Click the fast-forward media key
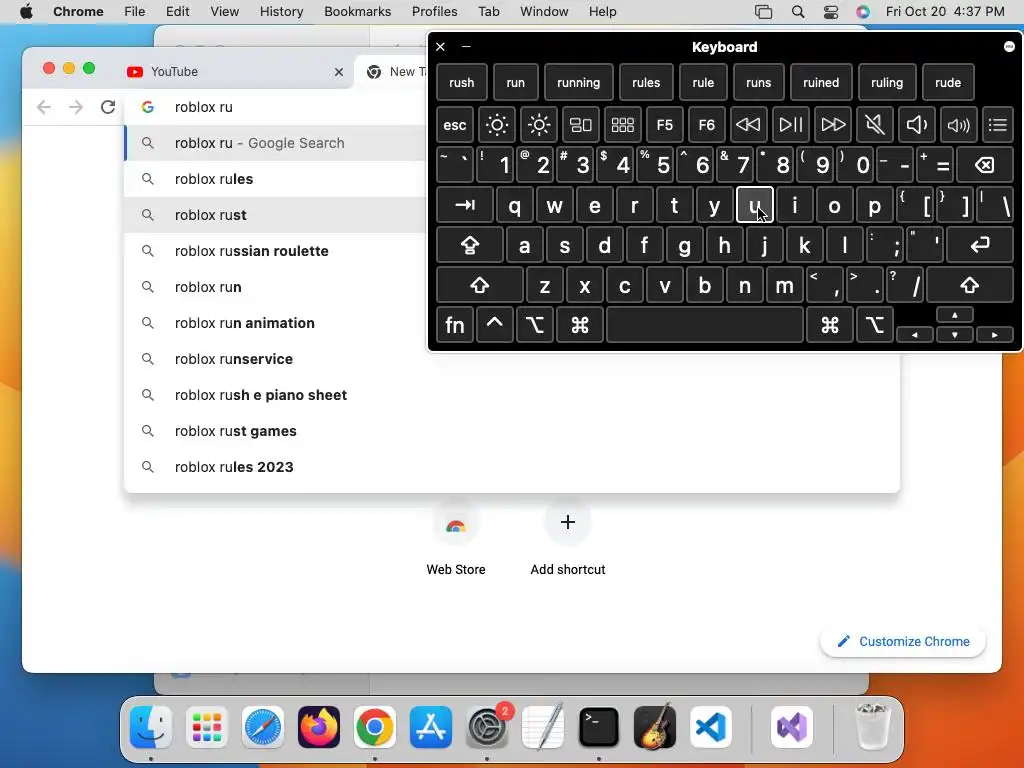 [833, 125]
